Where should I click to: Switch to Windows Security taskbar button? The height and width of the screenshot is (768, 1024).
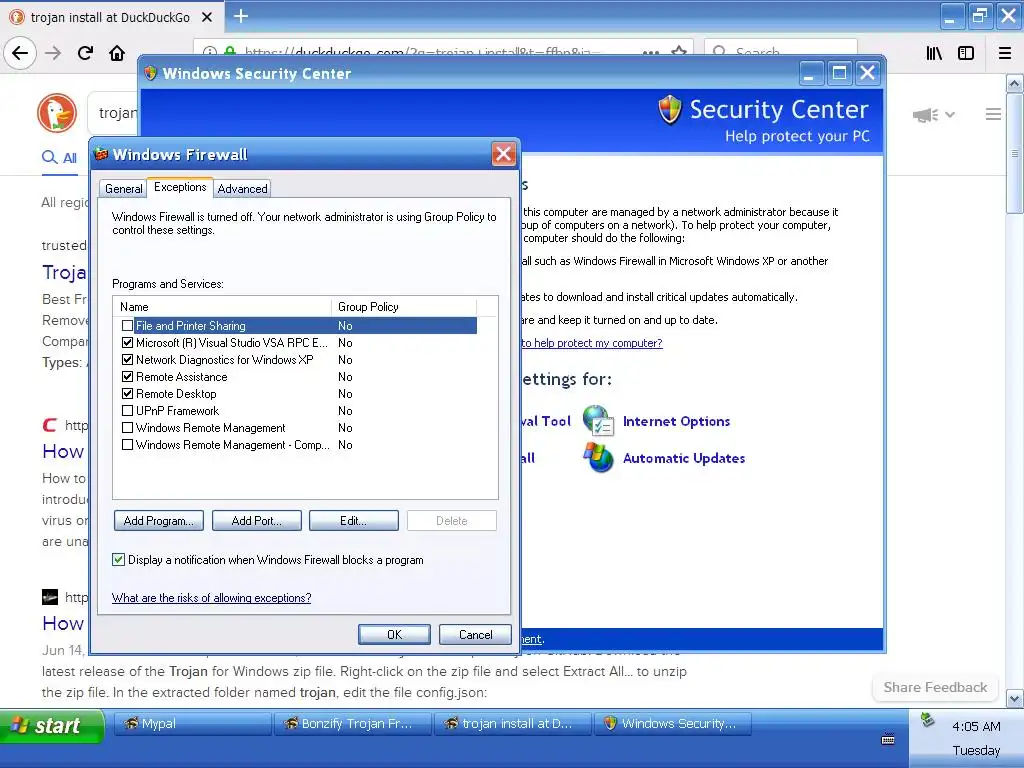[673, 724]
